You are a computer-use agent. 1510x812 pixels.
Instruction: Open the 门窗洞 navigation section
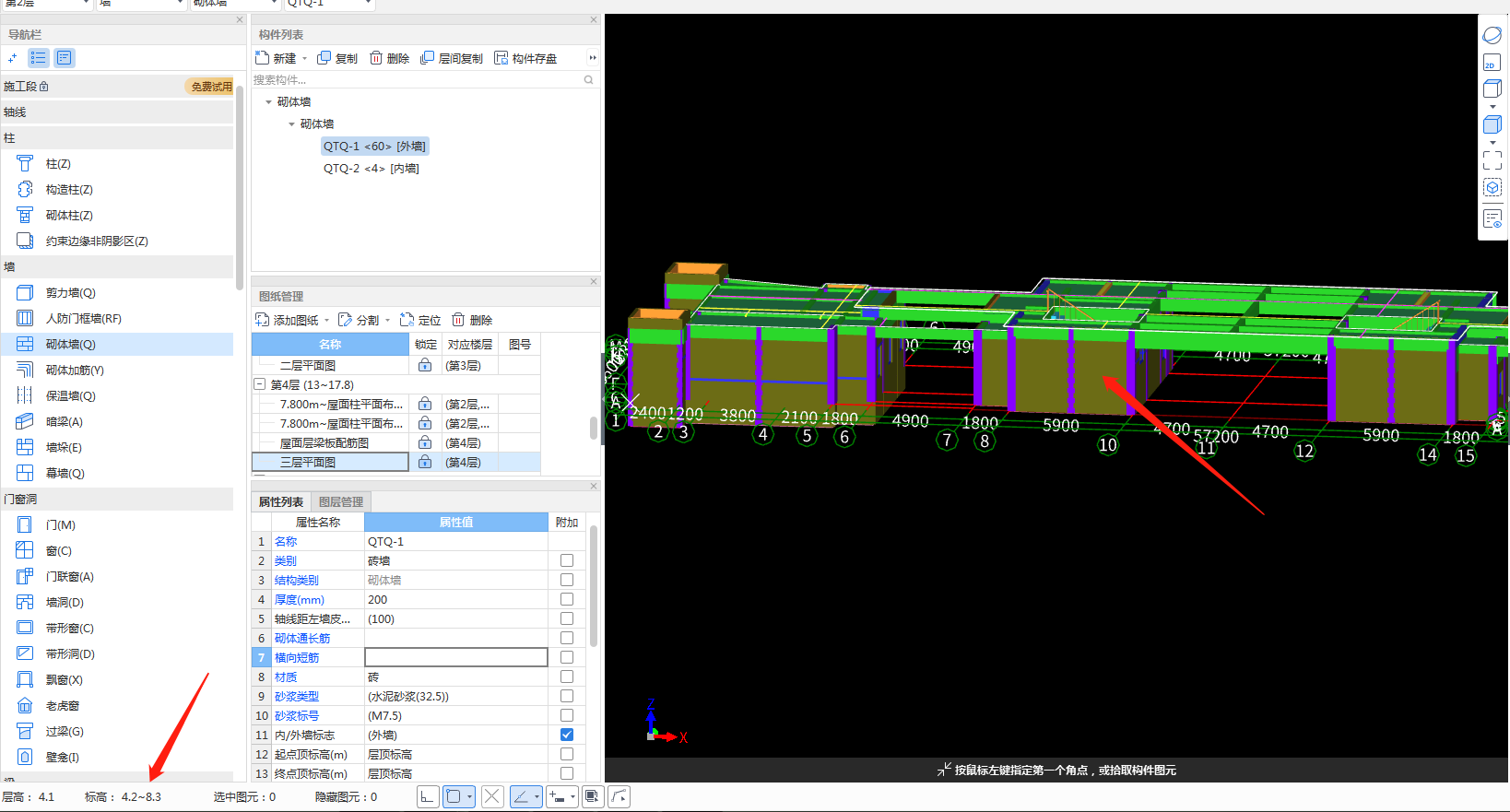[x=116, y=500]
